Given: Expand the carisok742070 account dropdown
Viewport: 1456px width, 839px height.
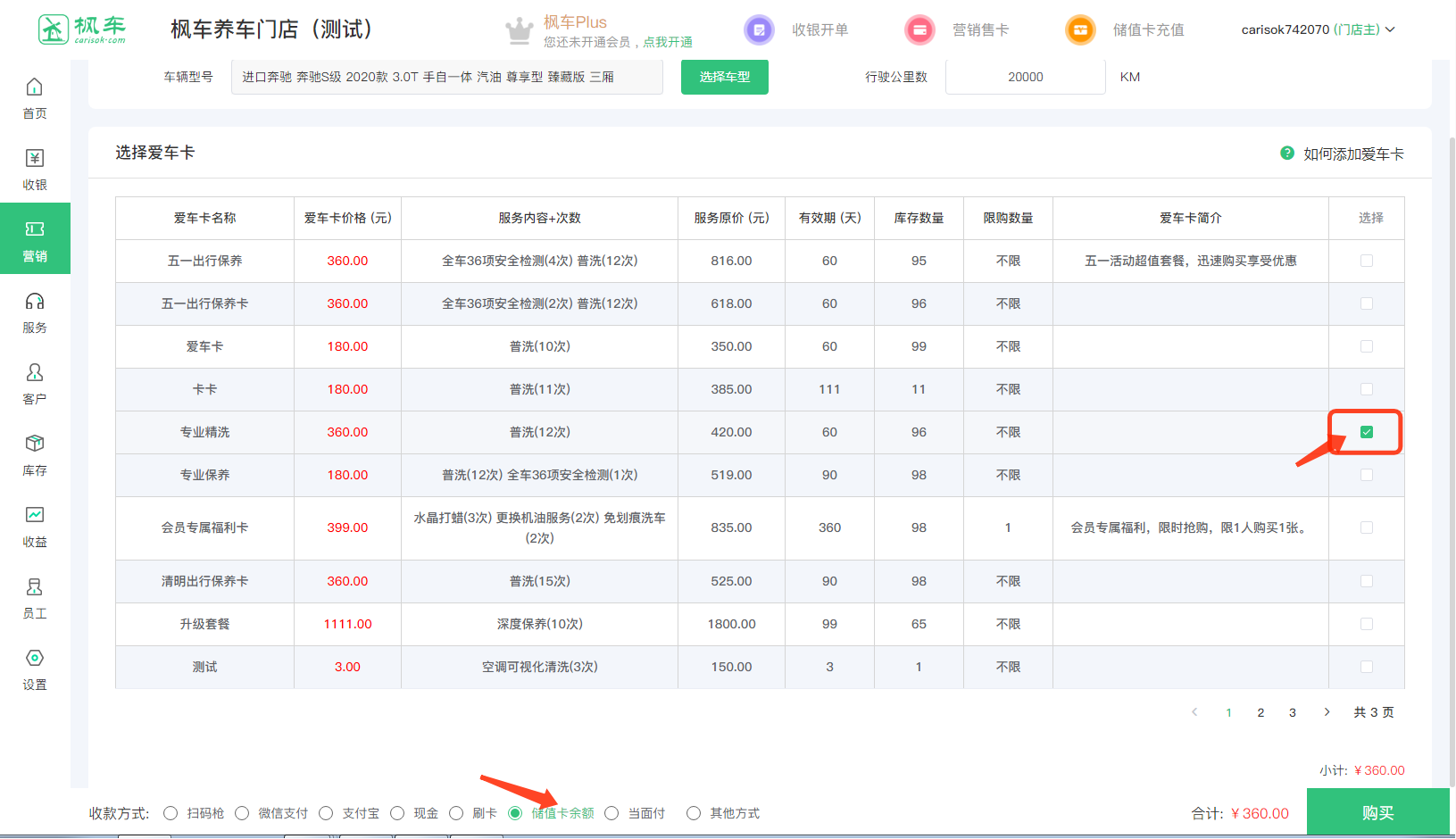Looking at the screenshot, I should (x=1318, y=29).
